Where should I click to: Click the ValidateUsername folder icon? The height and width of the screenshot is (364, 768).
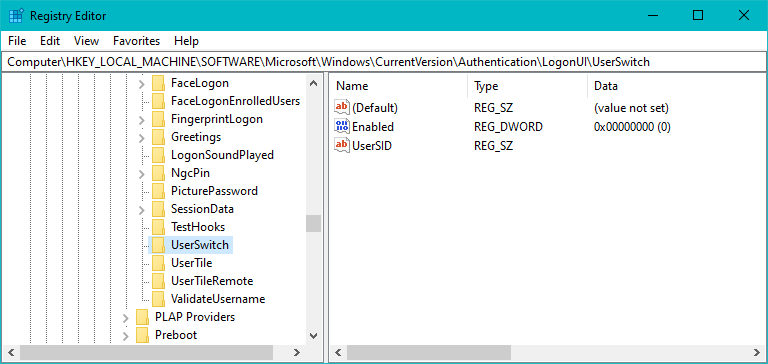(x=158, y=298)
